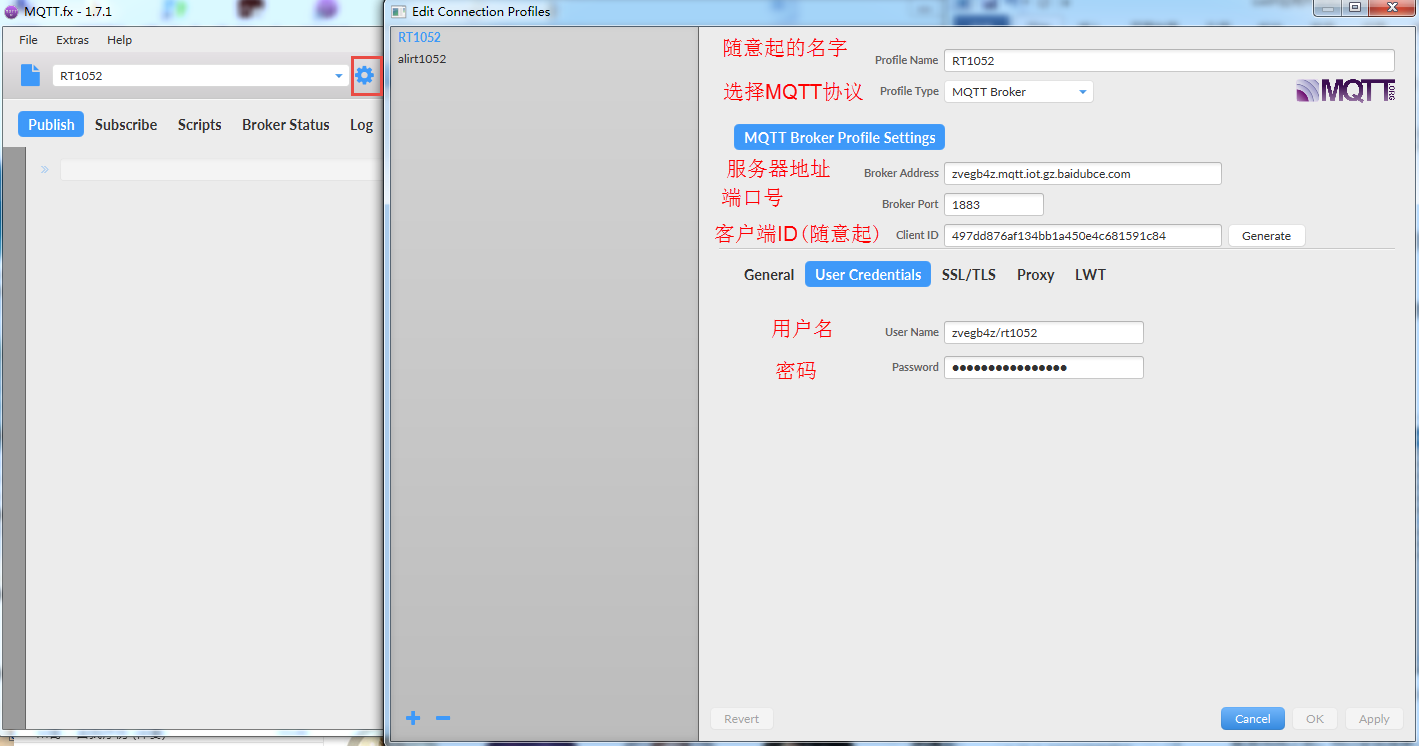
Task: Switch to the Log tab
Action: tap(361, 125)
